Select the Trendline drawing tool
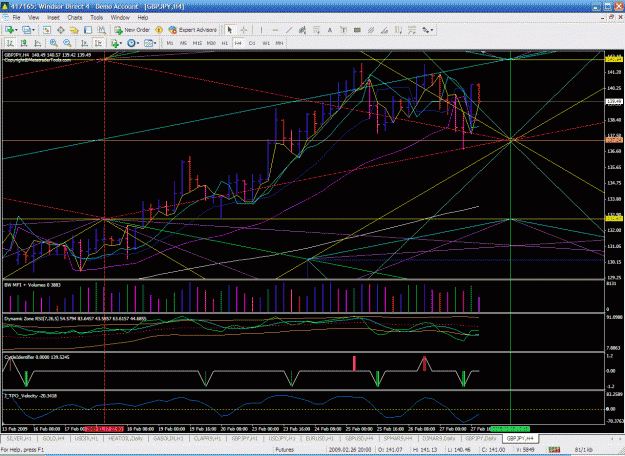The image size is (625, 456). (289, 30)
